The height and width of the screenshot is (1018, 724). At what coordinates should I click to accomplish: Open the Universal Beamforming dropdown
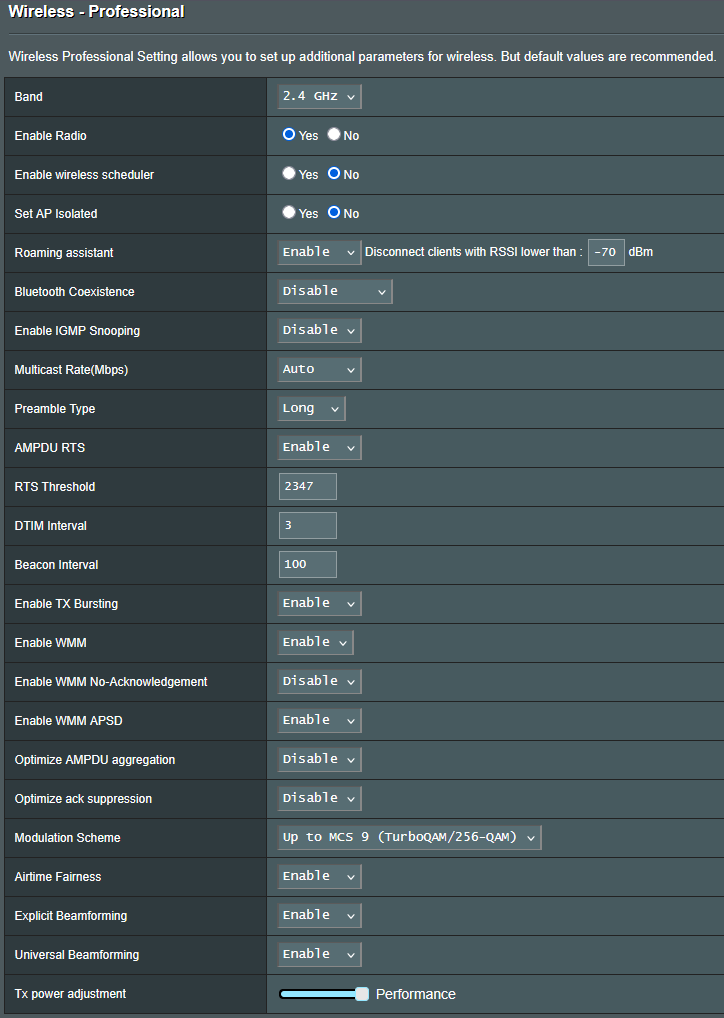pos(319,954)
